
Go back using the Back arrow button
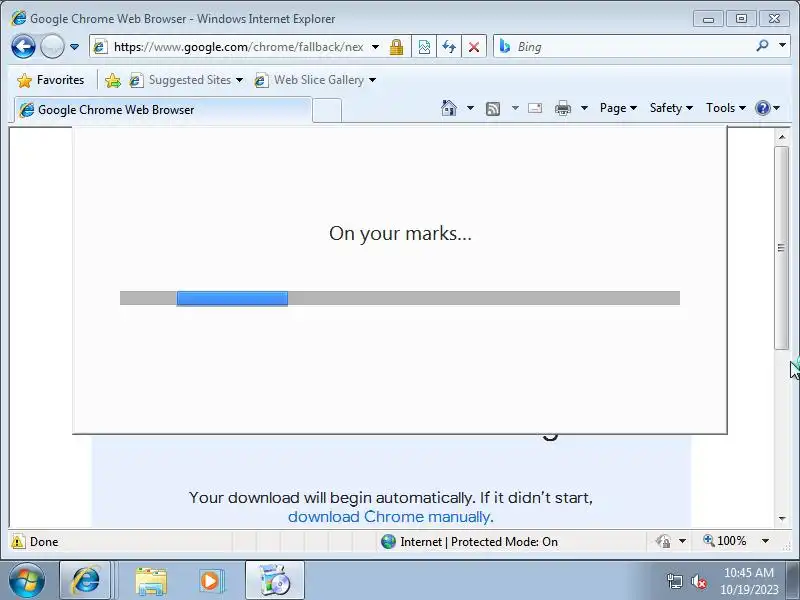coord(23,47)
